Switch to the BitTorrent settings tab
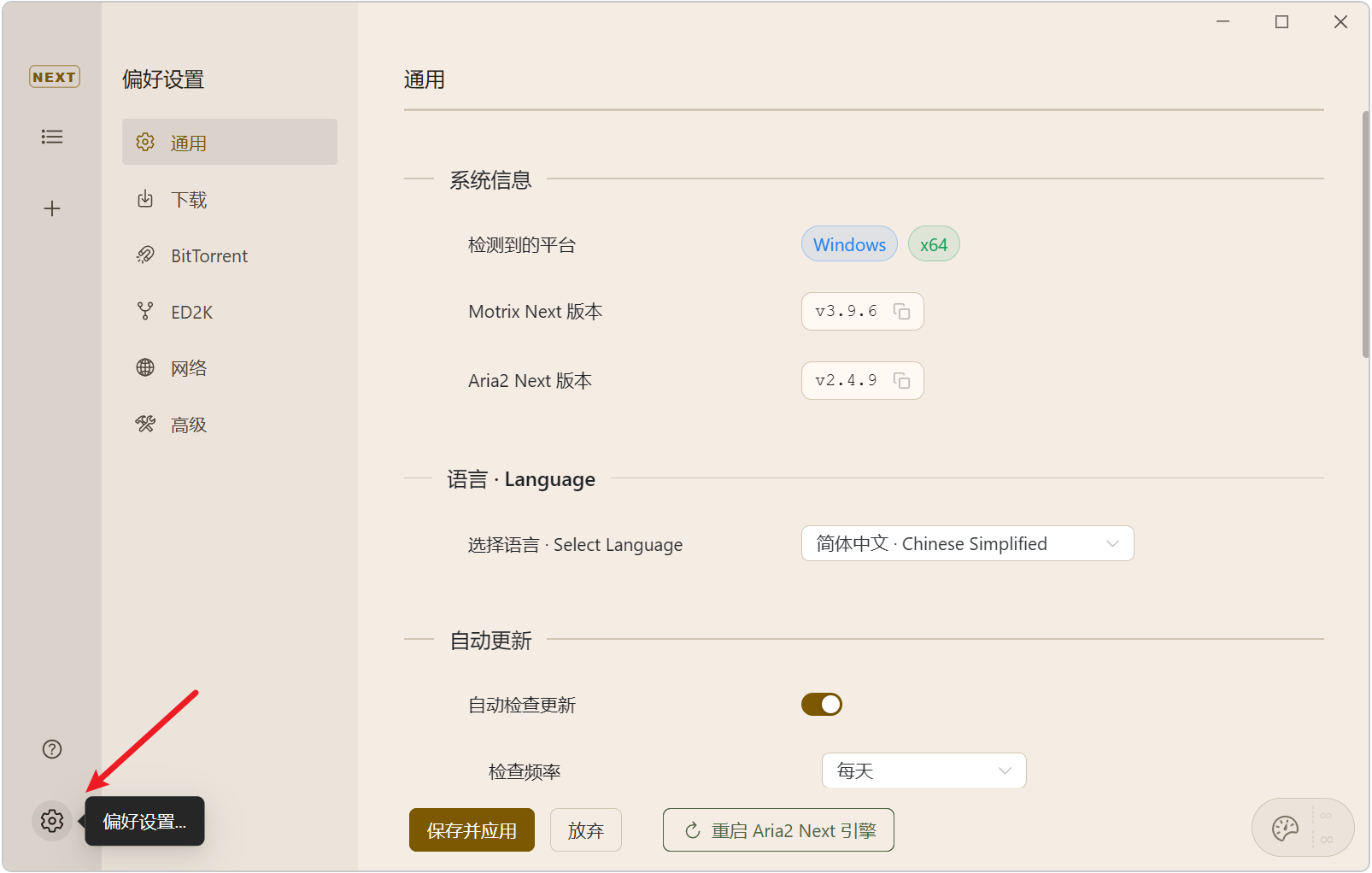The height and width of the screenshot is (873, 1372). coord(230,255)
